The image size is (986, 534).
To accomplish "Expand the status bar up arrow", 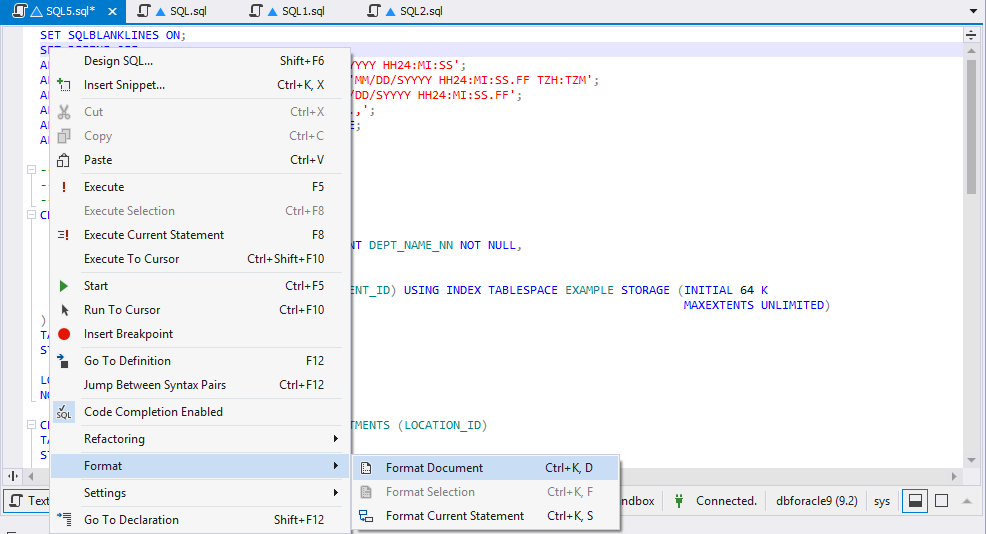I will pyautogui.click(x=967, y=501).
